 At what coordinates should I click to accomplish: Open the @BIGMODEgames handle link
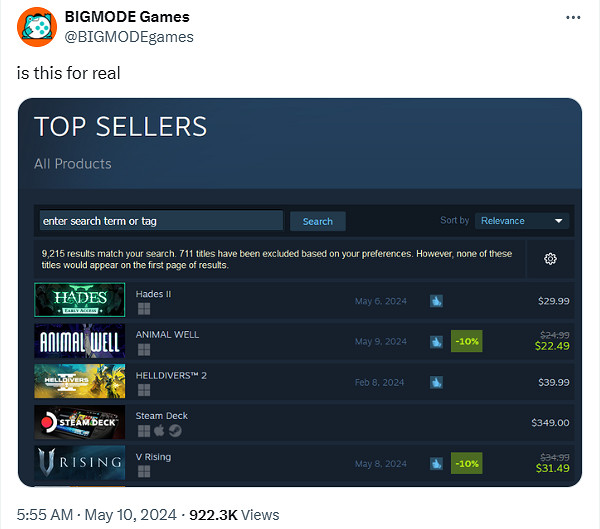[x=130, y=37]
